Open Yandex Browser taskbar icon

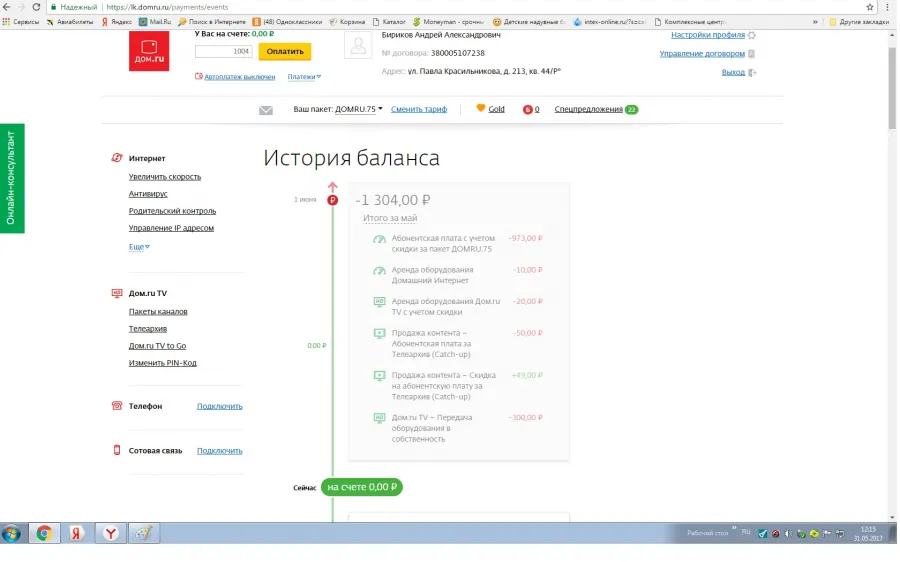tap(111, 533)
